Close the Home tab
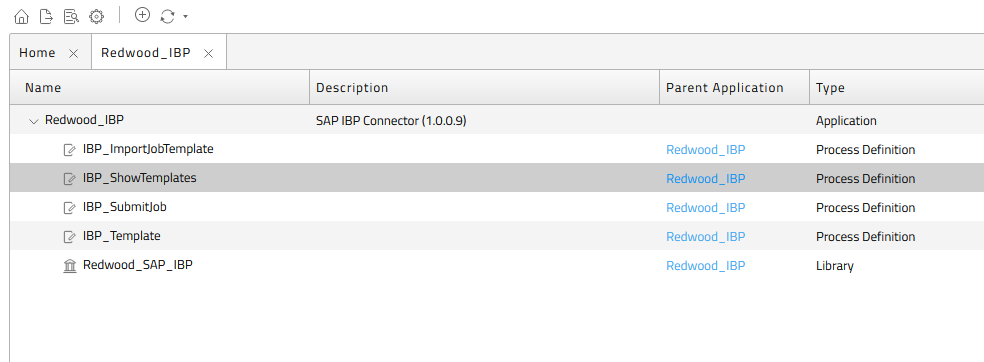984x362 pixels. point(73,53)
